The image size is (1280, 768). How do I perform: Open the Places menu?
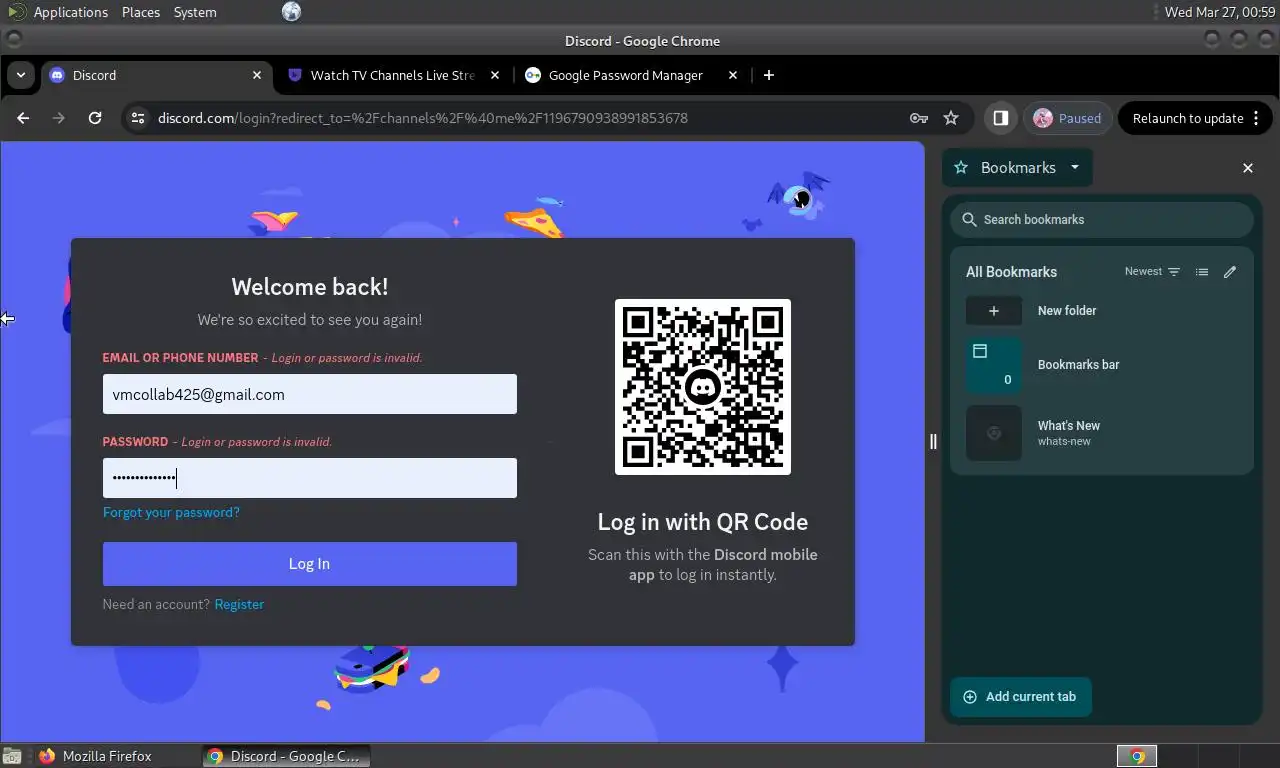(141, 12)
